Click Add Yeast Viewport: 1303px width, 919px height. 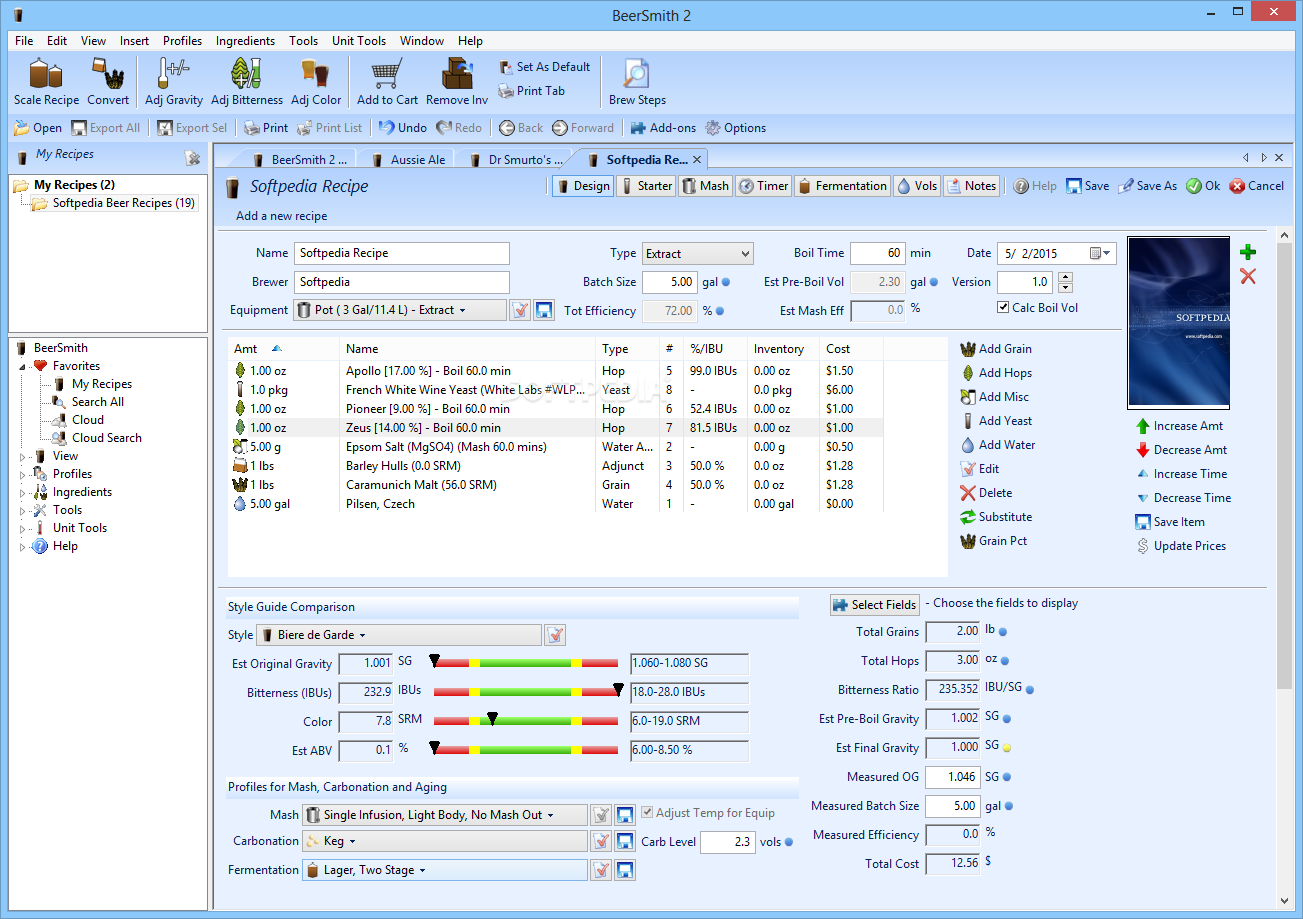[996, 421]
